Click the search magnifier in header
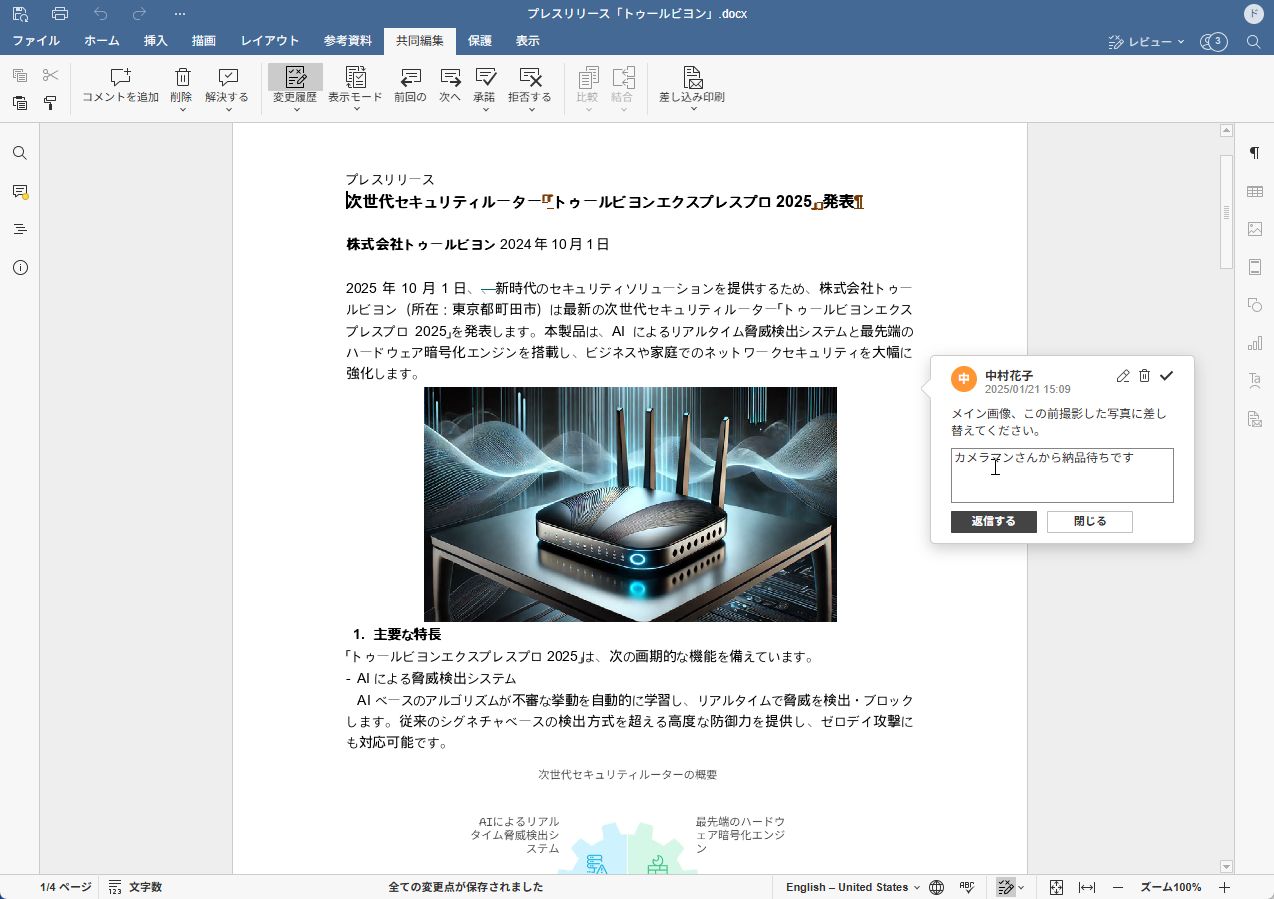 coord(1253,42)
